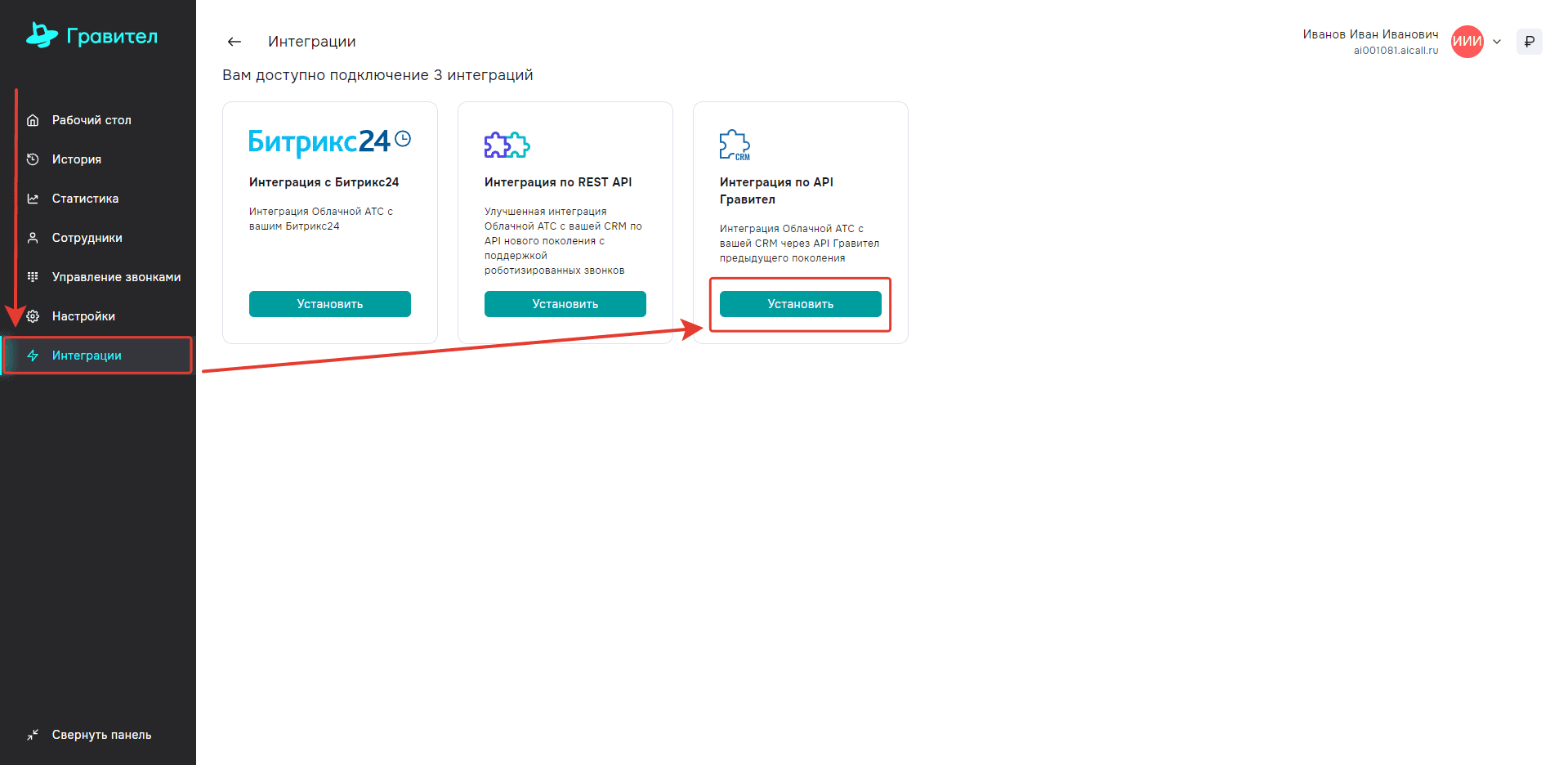Expand the user account dropdown chevron
Image resolution: width=1568 pixels, height=765 pixels.
click(x=1497, y=42)
